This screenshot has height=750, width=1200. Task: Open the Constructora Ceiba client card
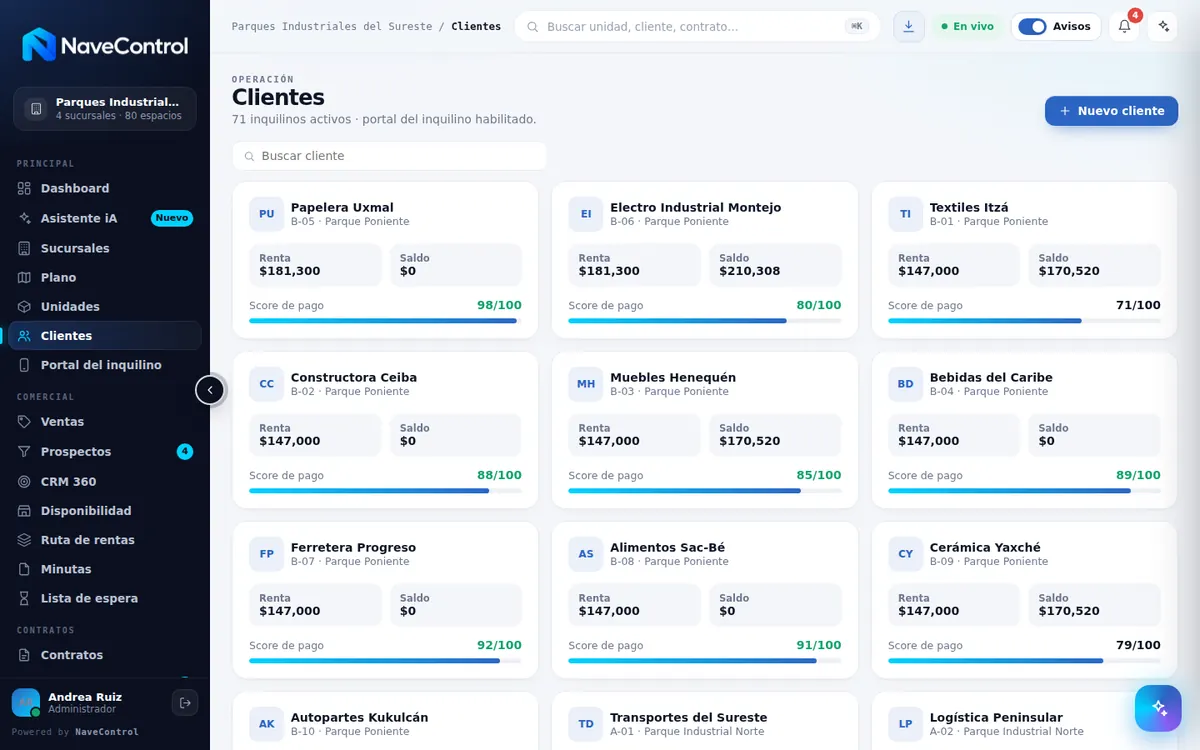(x=385, y=430)
